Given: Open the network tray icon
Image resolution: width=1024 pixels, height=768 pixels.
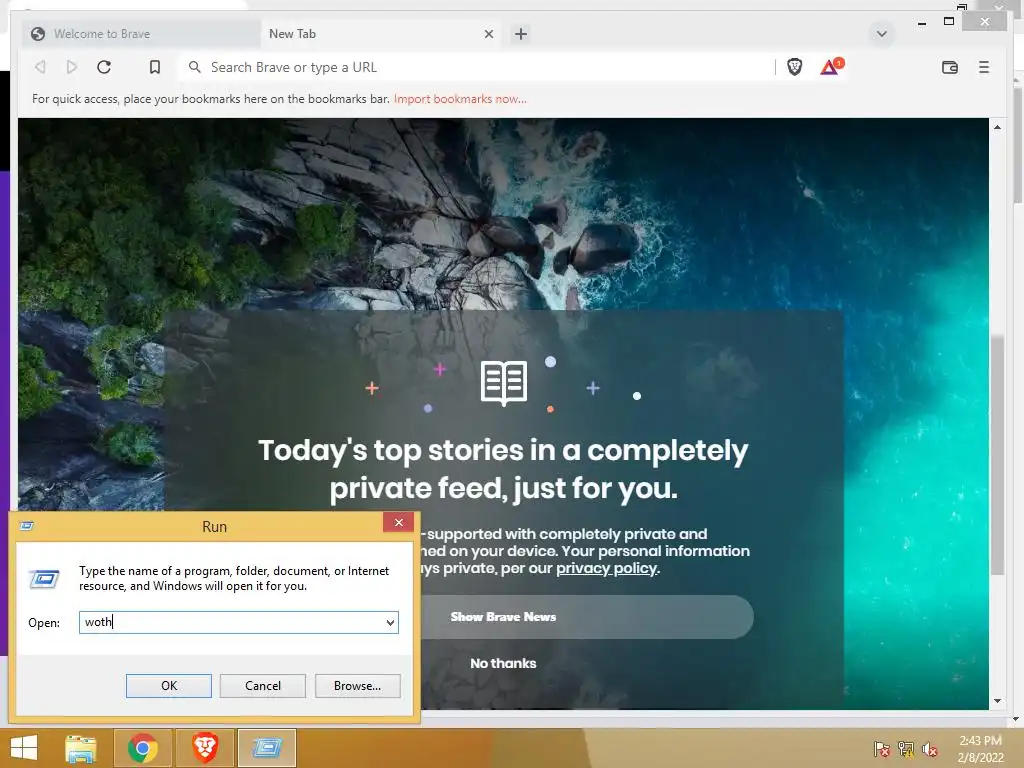Looking at the screenshot, I should 906,749.
